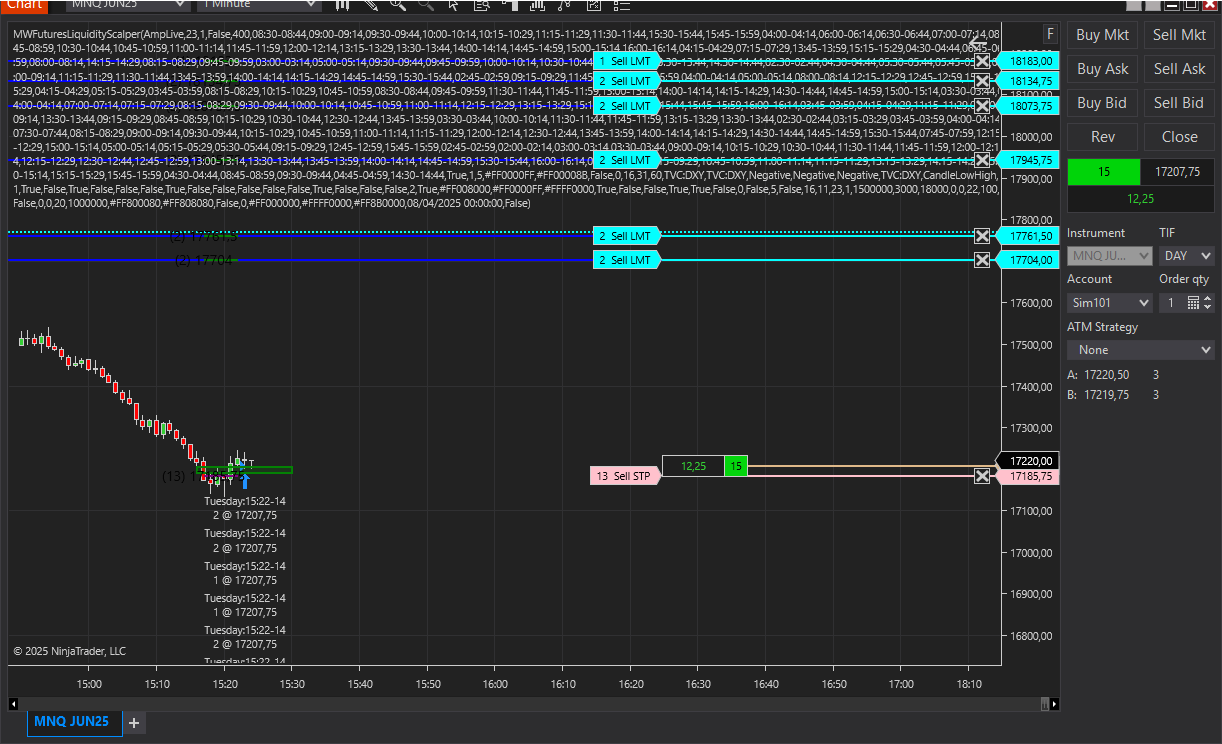Close position with Close button
1222x744 pixels.
pos(1179,137)
